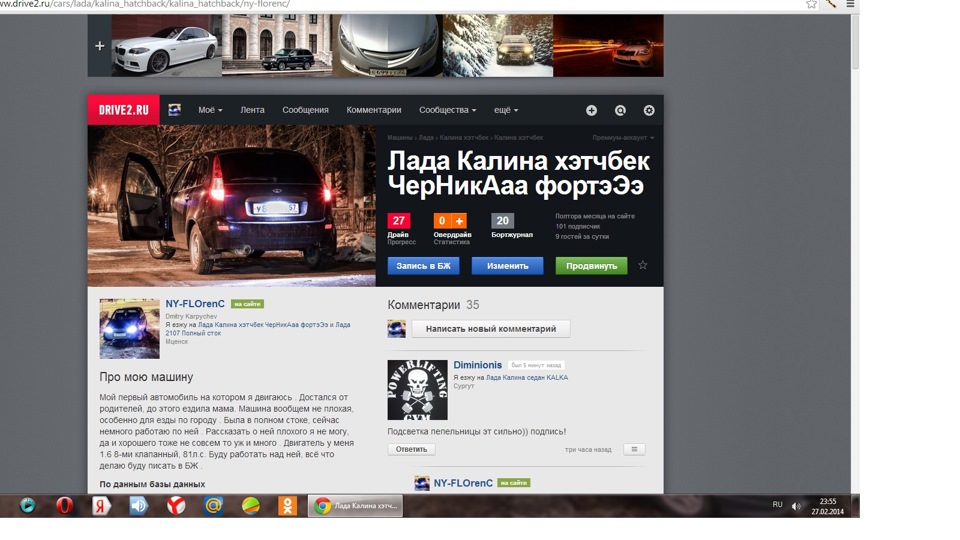Click the orange plus next to Овердрайв counter
The width and height of the screenshot is (960, 540).
tap(459, 220)
